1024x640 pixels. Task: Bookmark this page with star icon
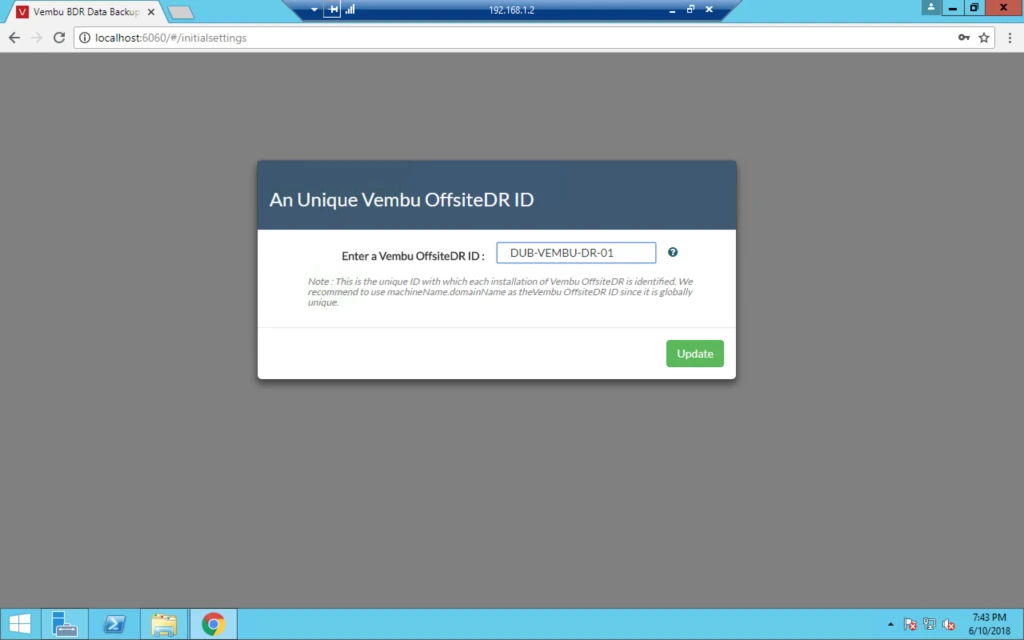pyautogui.click(x=984, y=38)
